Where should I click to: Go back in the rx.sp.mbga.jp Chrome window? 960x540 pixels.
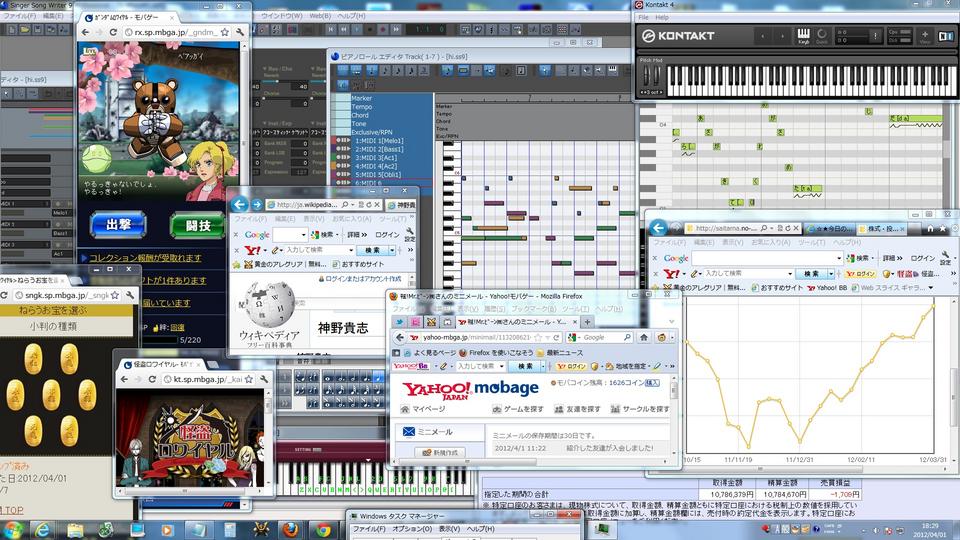tap(86, 32)
